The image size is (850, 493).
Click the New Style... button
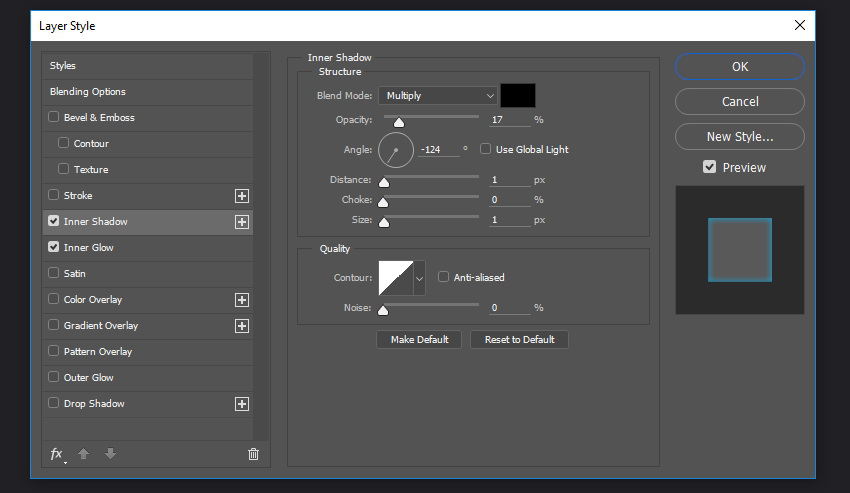pos(740,137)
